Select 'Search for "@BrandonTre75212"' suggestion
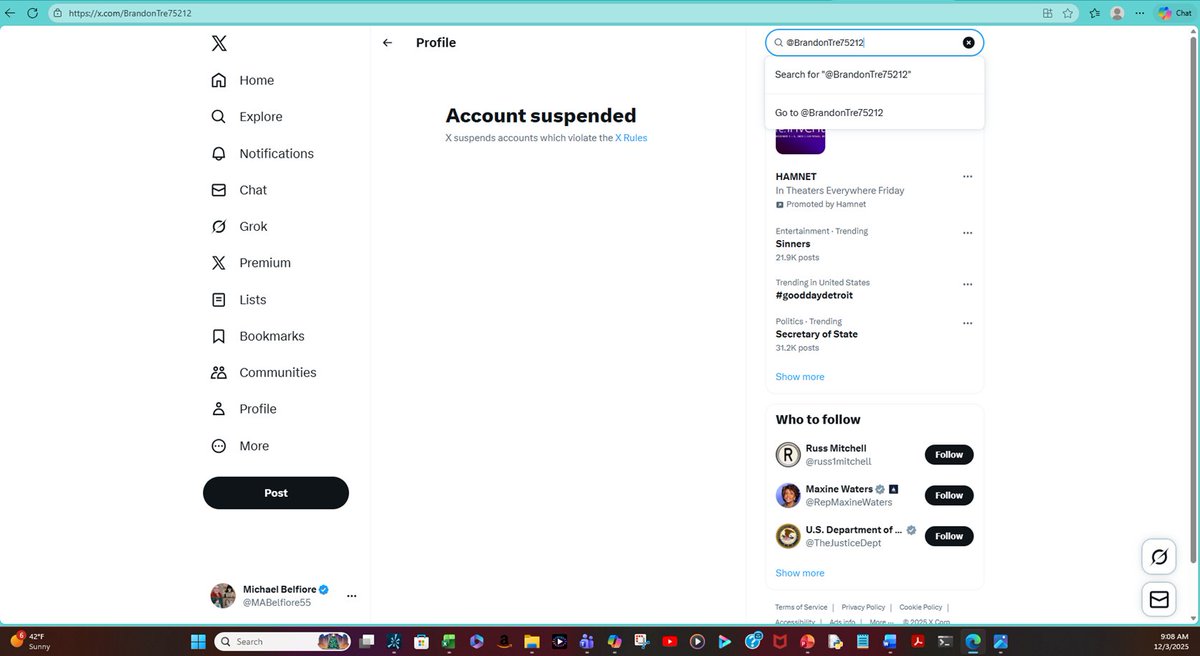Viewport: 1200px width, 656px height. coord(875,75)
